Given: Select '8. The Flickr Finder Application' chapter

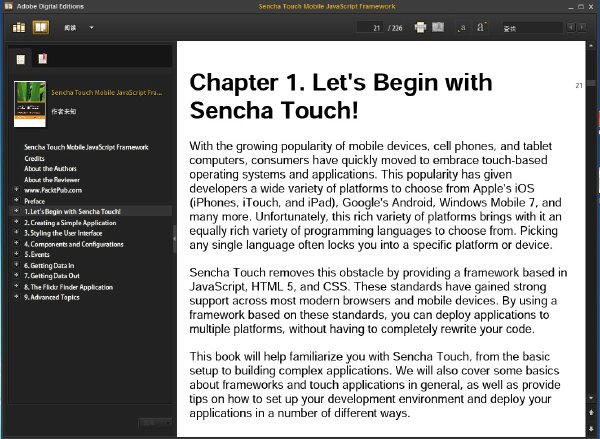Looking at the screenshot, I should tap(68, 287).
